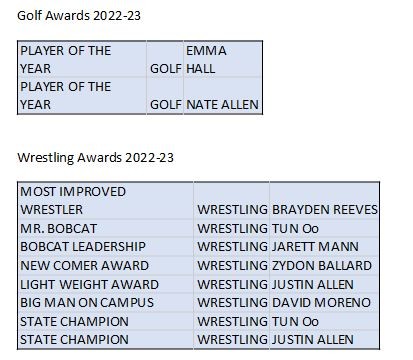Click the second PLAYER OF THE YEAR cell
The image size is (413, 360).
tap(82, 96)
